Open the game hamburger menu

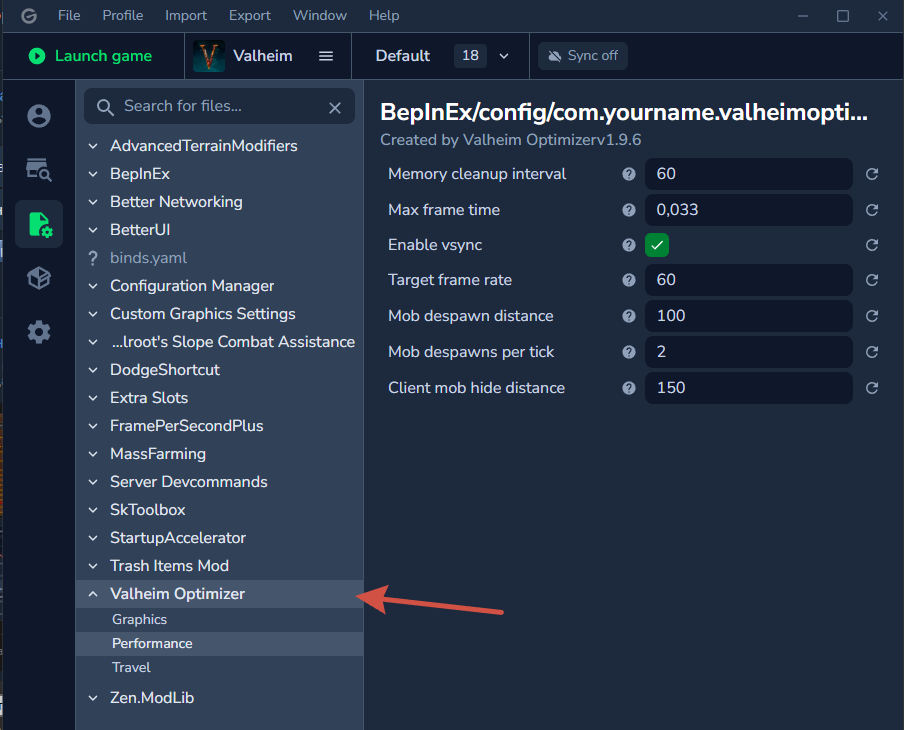pos(326,56)
